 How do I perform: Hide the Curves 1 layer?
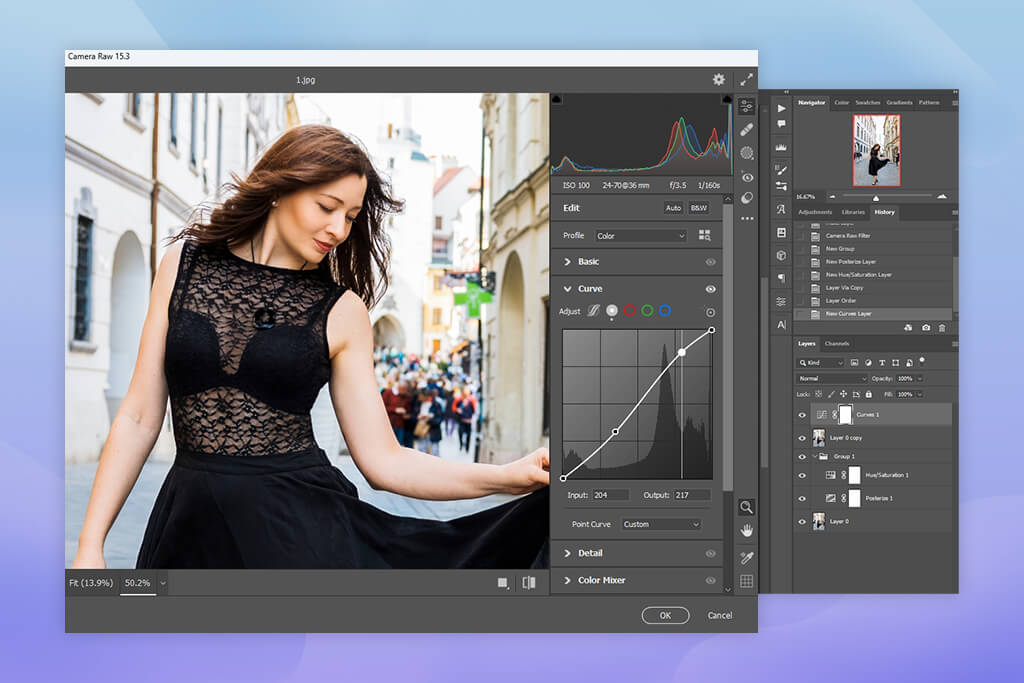[x=802, y=415]
